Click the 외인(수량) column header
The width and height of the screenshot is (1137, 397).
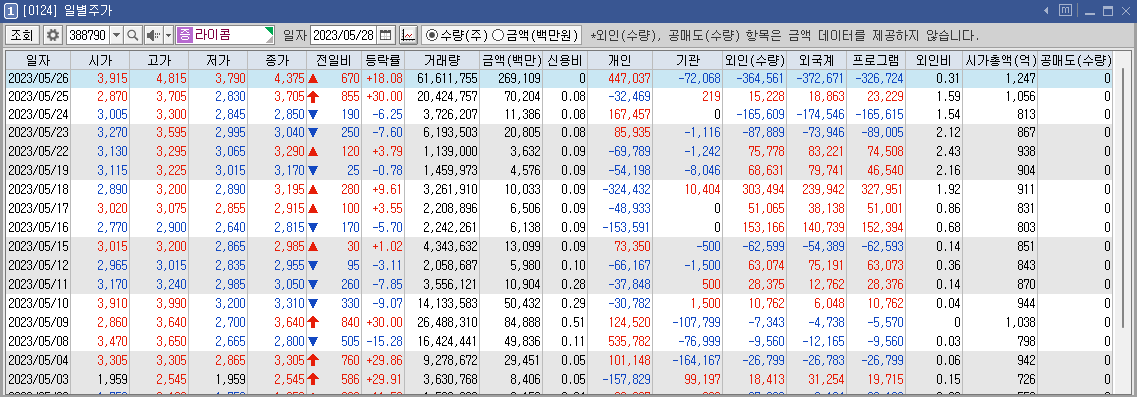pos(755,60)
